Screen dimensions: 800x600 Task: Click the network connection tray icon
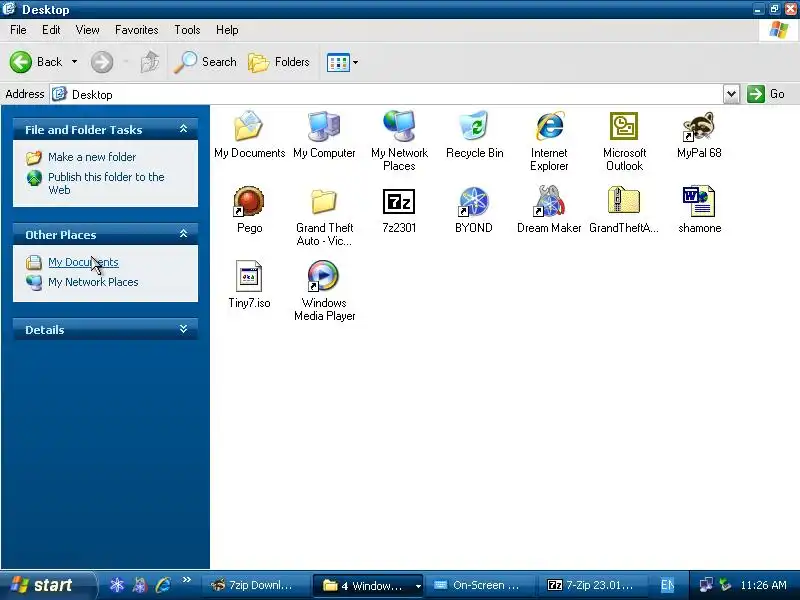(x=706, y=585)
